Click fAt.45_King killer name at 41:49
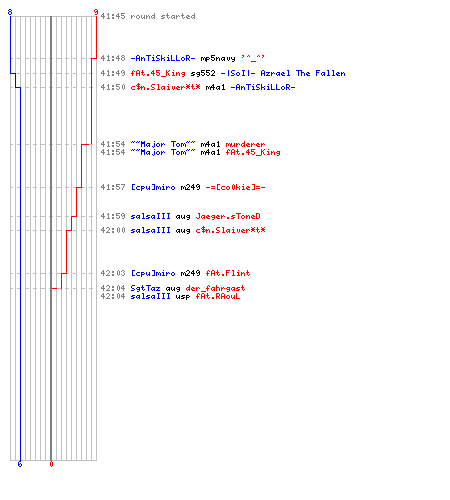Screen dimensions: 450x500 [x=158, y=73]
